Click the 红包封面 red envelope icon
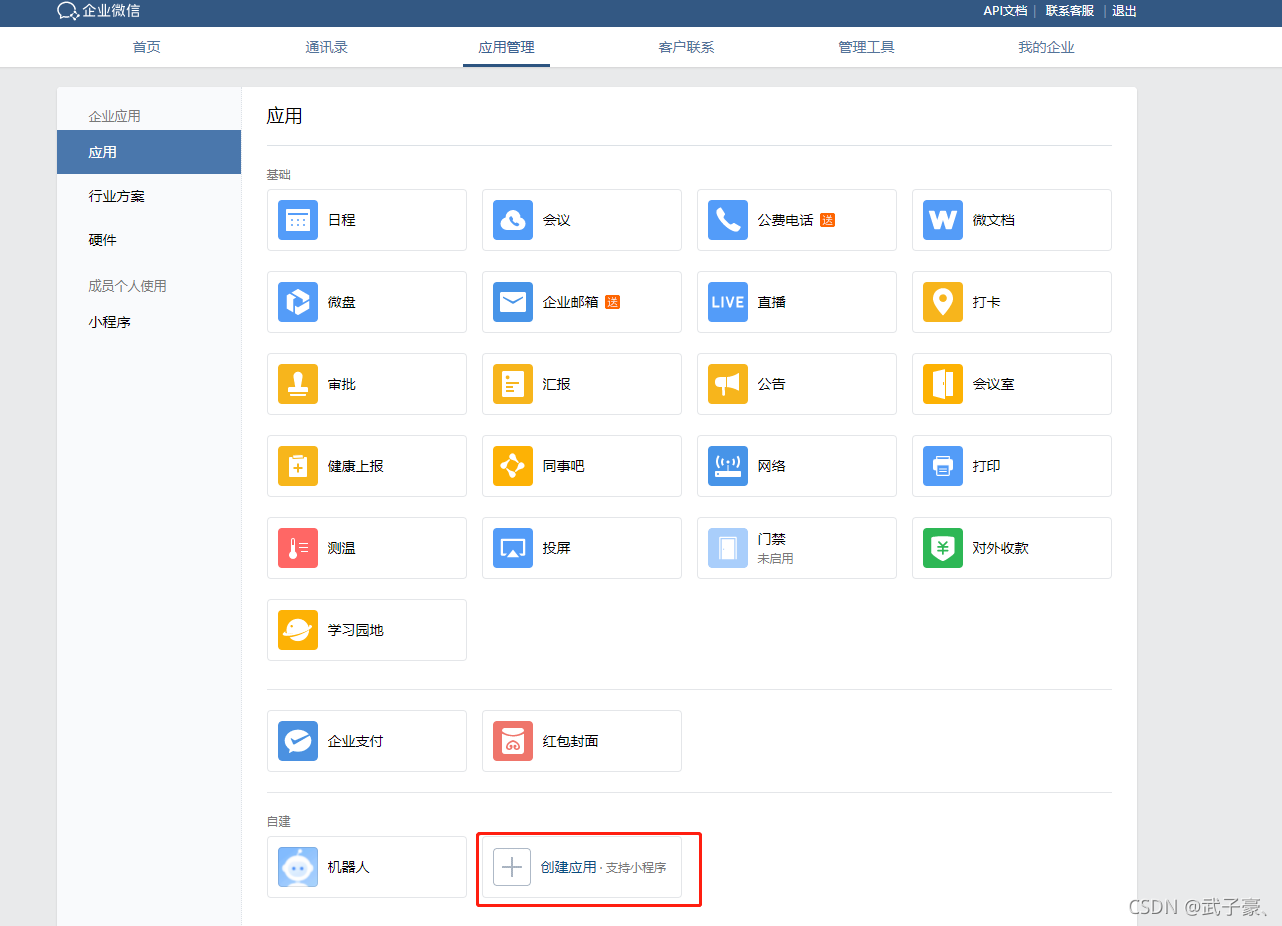 pyautogui.click(x=513, y=741)
